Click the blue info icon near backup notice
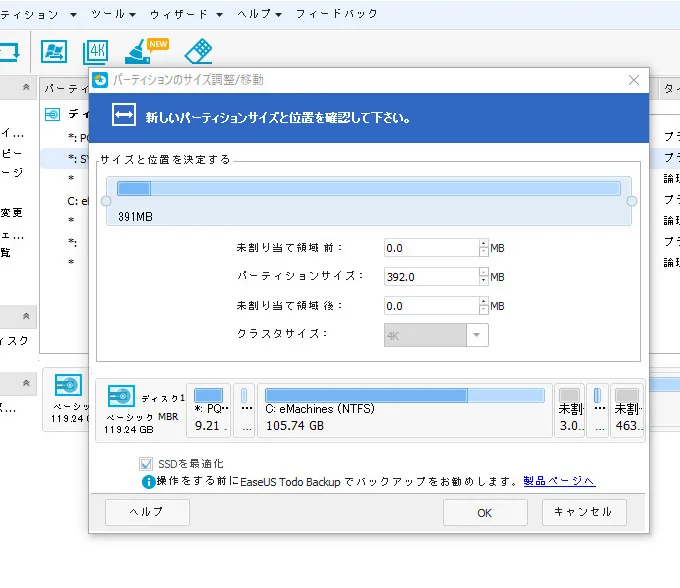This screenshot has height=588, width=680. coord(148,481)
